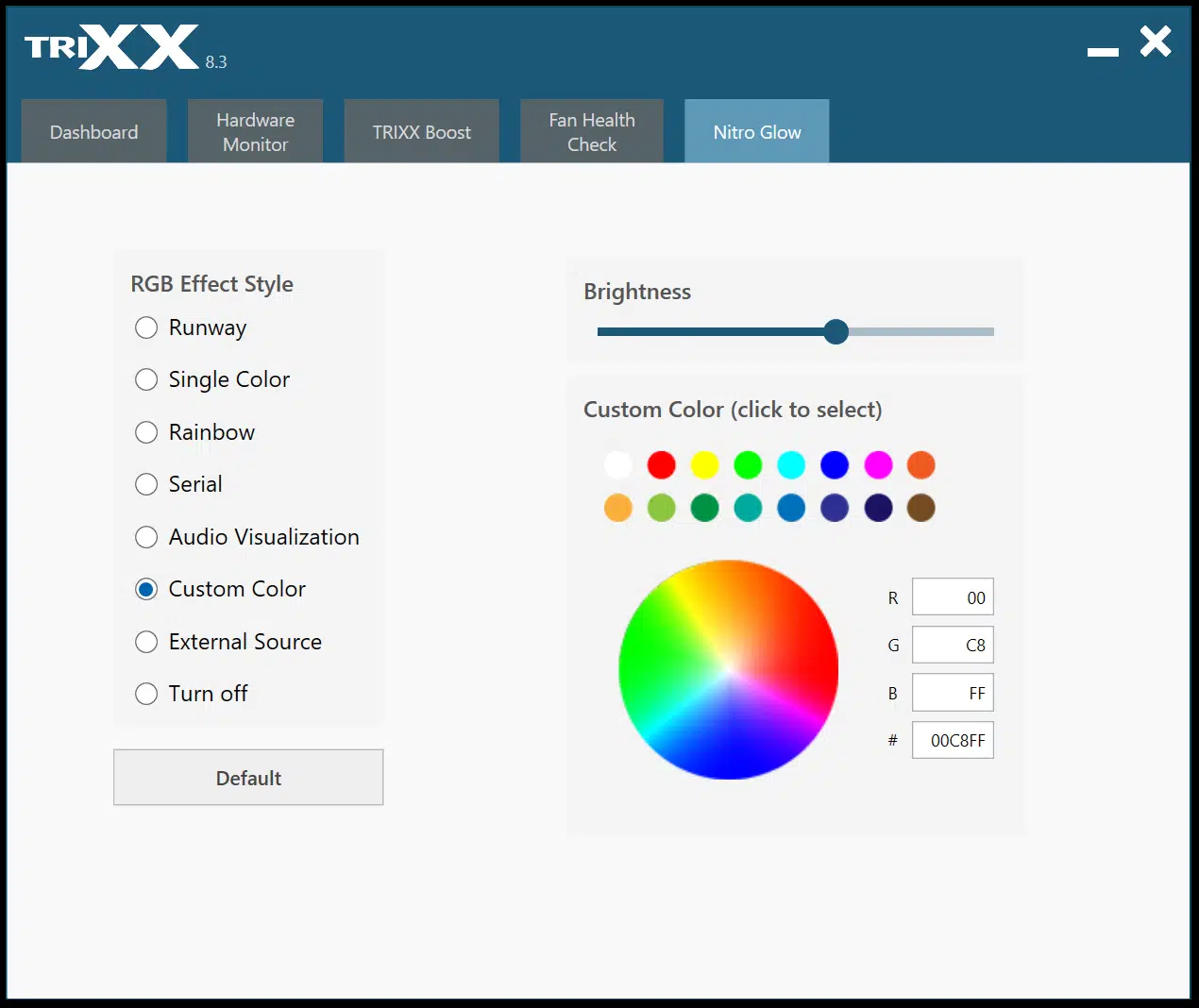Image resolution: width=1199 pixels, height=1008 pixels.
Task: Click inside the circular color wheel
Action: (728, 669)
